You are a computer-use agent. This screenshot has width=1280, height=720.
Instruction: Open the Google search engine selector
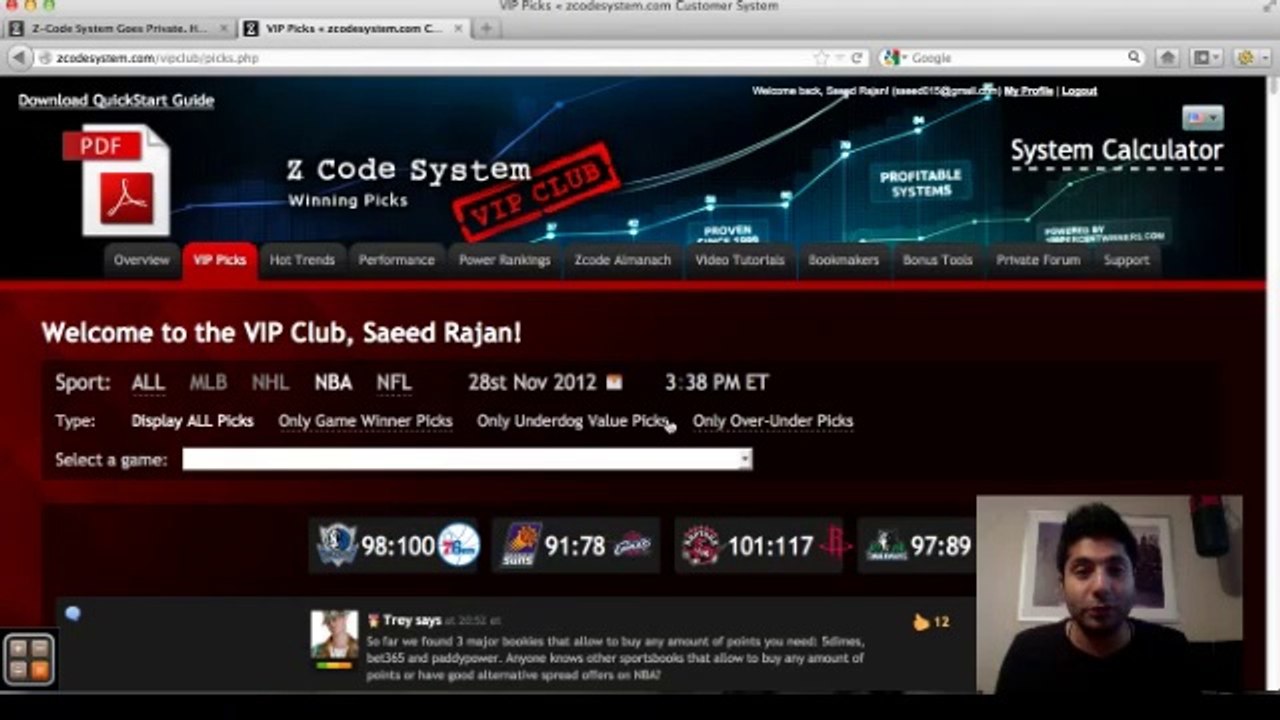pos(895,58)
